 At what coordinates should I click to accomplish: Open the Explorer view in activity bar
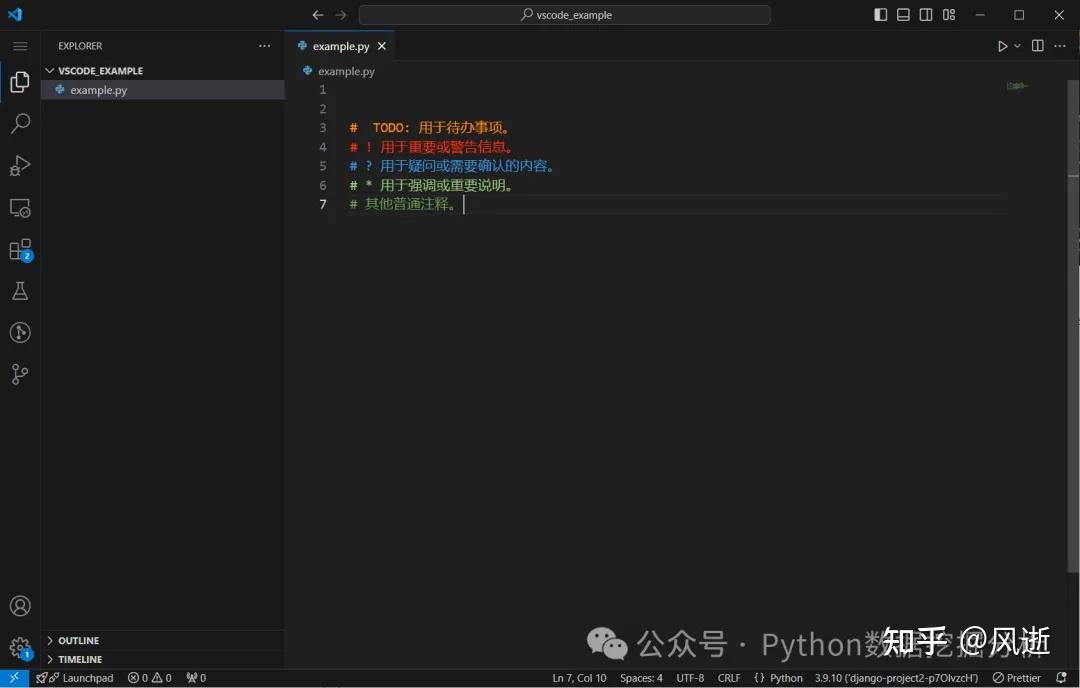pyautogui.click(x=20, y=82)
